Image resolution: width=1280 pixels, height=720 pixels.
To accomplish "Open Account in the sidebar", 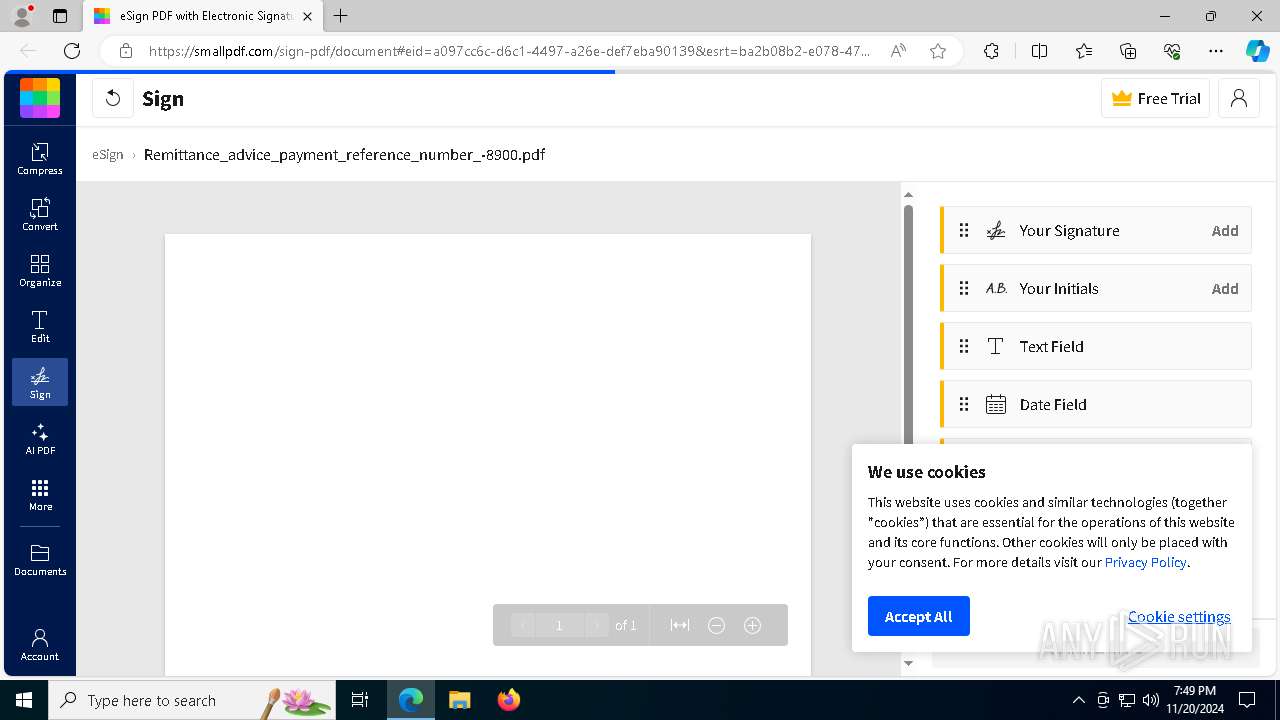I will pyautogui.click(x=40, y=645).
